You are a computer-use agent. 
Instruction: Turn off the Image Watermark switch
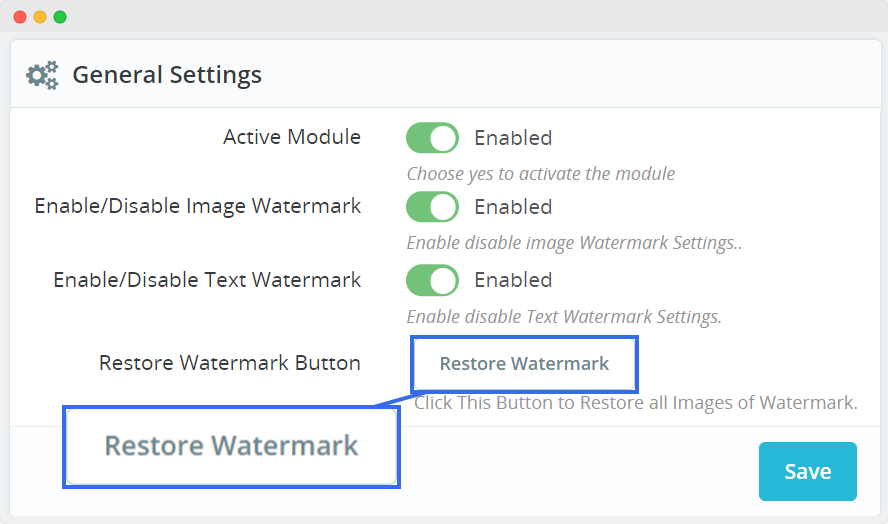click(x=432, y=207)
